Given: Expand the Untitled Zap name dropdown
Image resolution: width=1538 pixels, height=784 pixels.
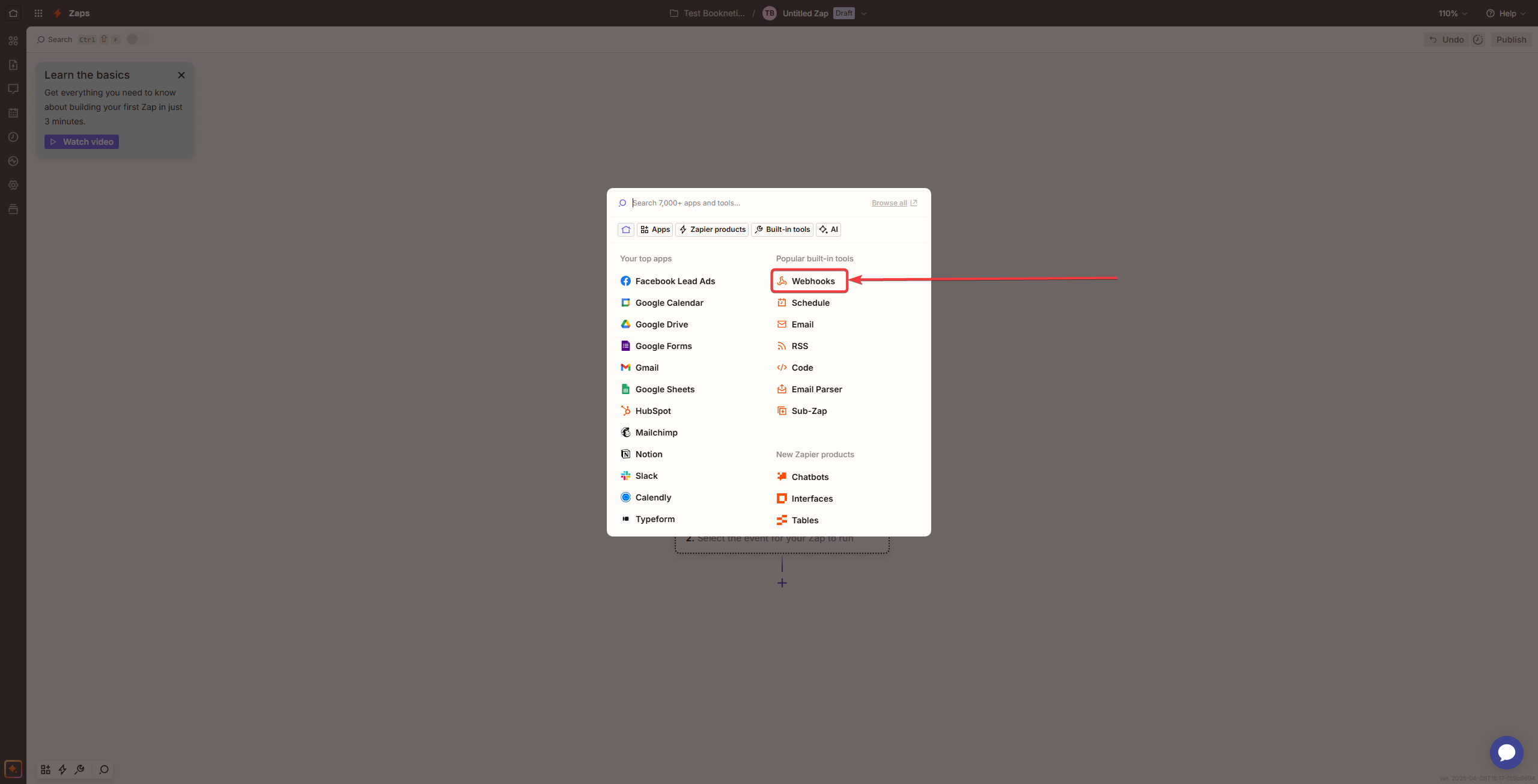Looking at the screenshot, I should 864,13.
